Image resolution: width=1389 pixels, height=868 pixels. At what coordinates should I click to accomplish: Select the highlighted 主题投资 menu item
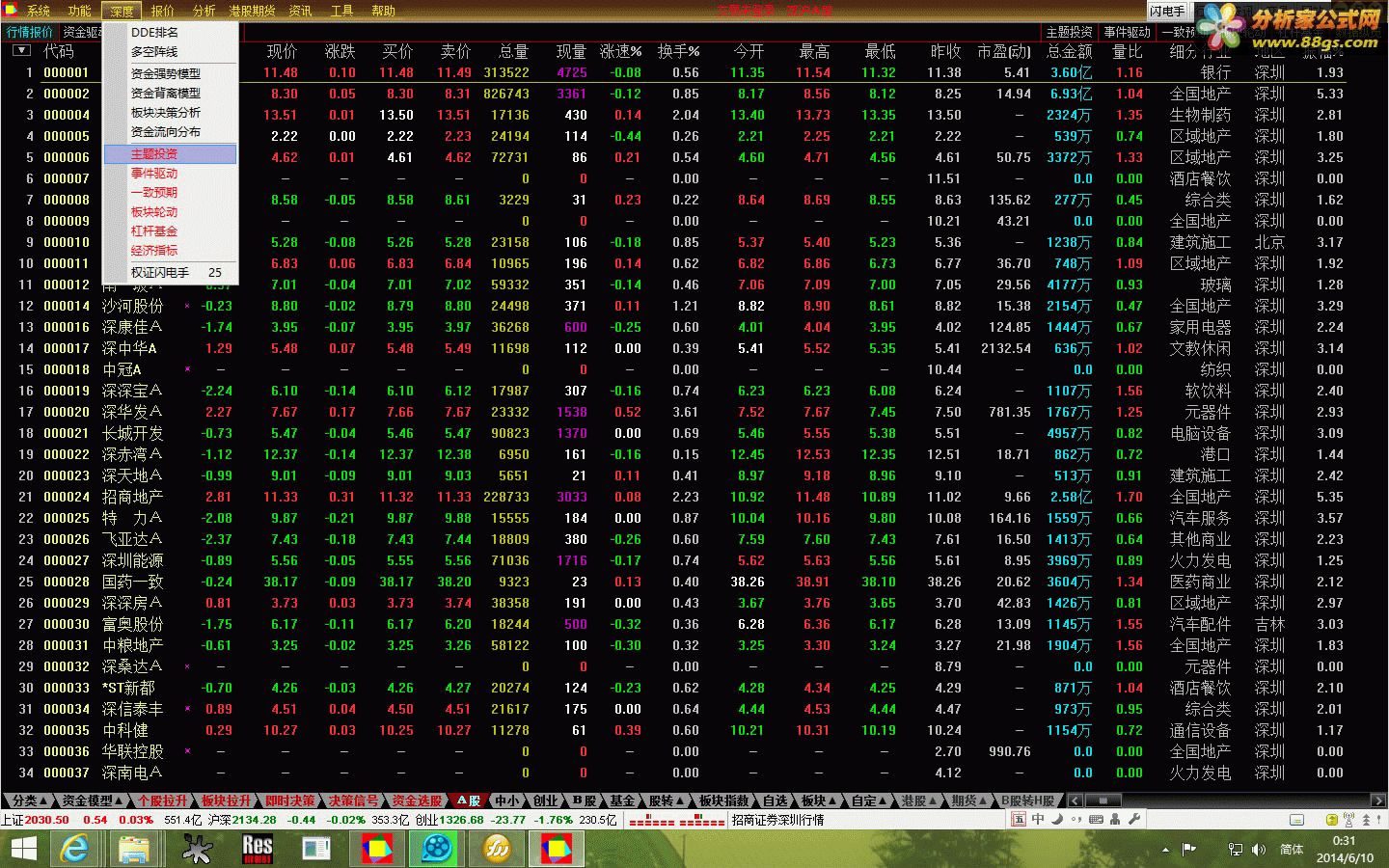(170, 153)
